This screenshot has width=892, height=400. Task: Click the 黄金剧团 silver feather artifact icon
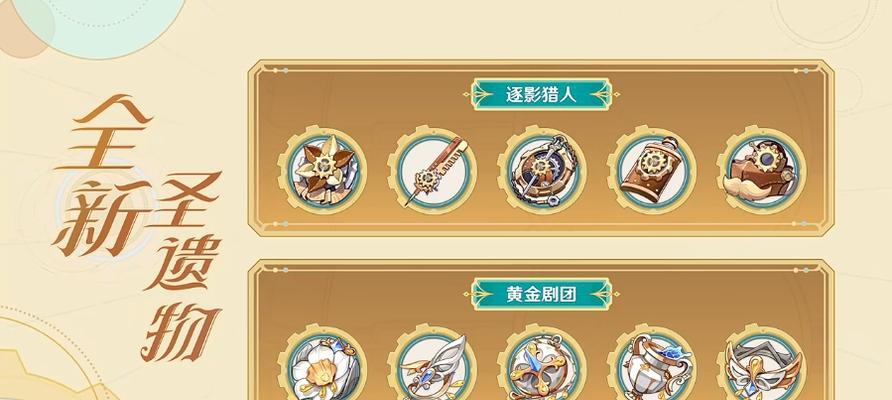(432, 362)
